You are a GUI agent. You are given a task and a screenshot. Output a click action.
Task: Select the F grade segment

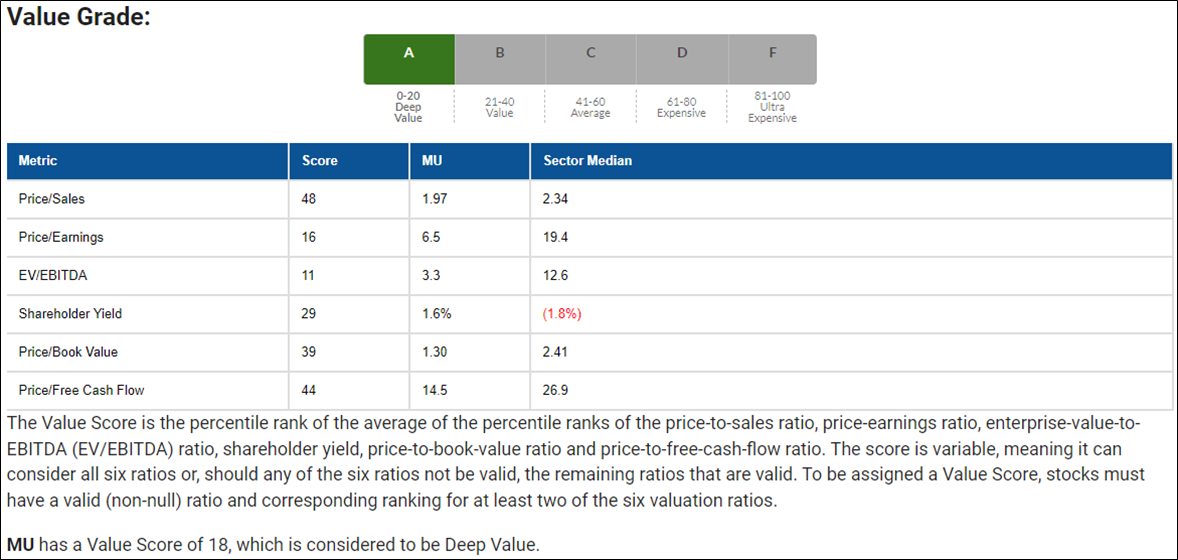coord(772,59)
